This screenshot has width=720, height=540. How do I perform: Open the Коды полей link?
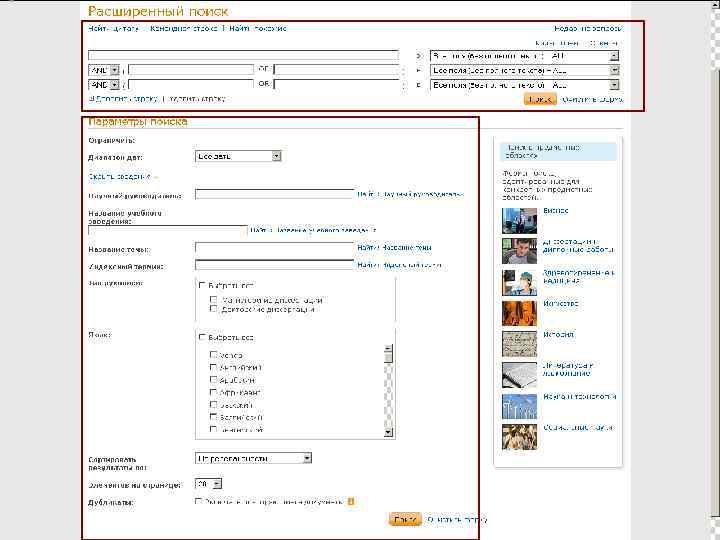(557, 43)
